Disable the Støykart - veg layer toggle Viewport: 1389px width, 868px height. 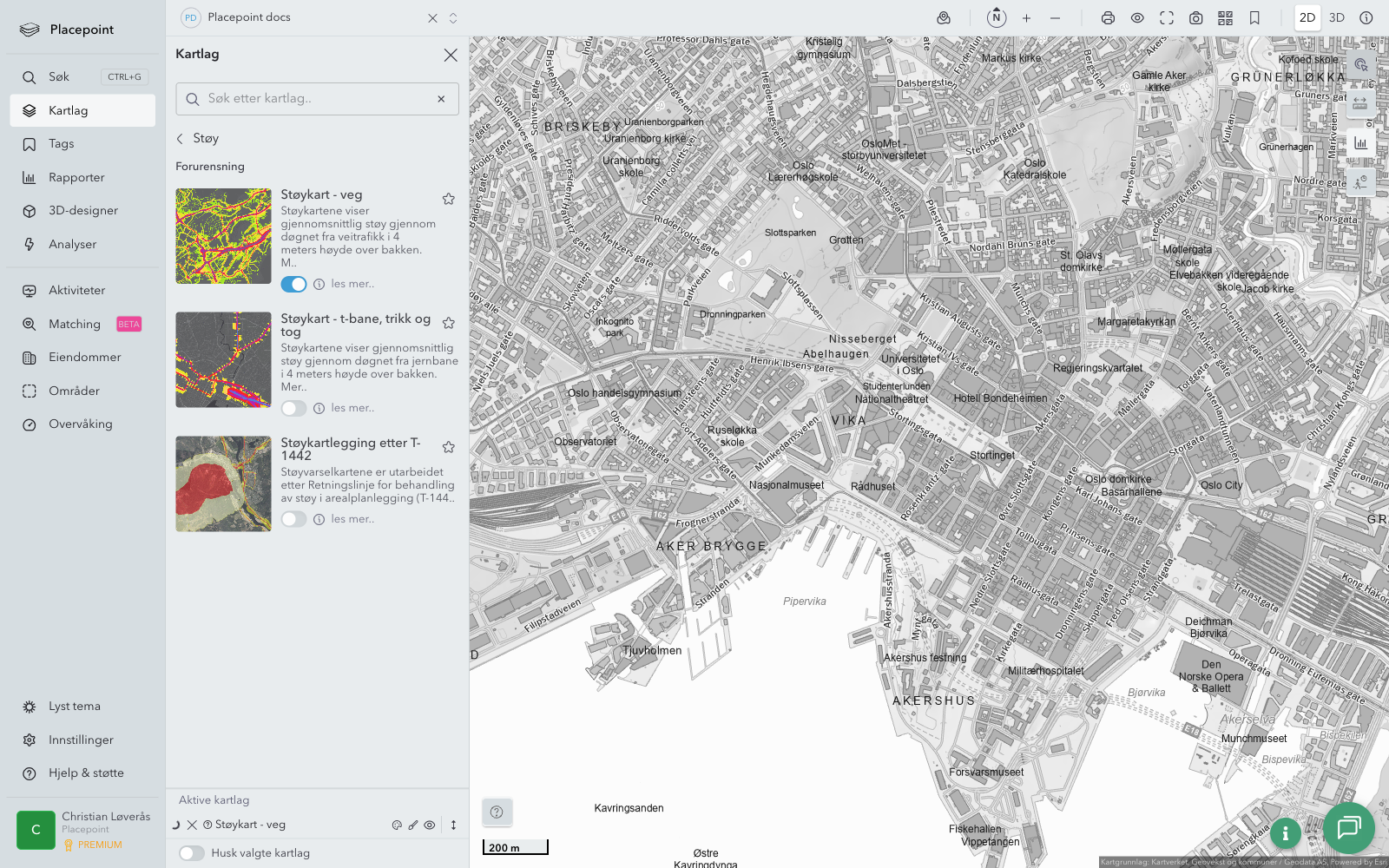(x=293, y=285)
